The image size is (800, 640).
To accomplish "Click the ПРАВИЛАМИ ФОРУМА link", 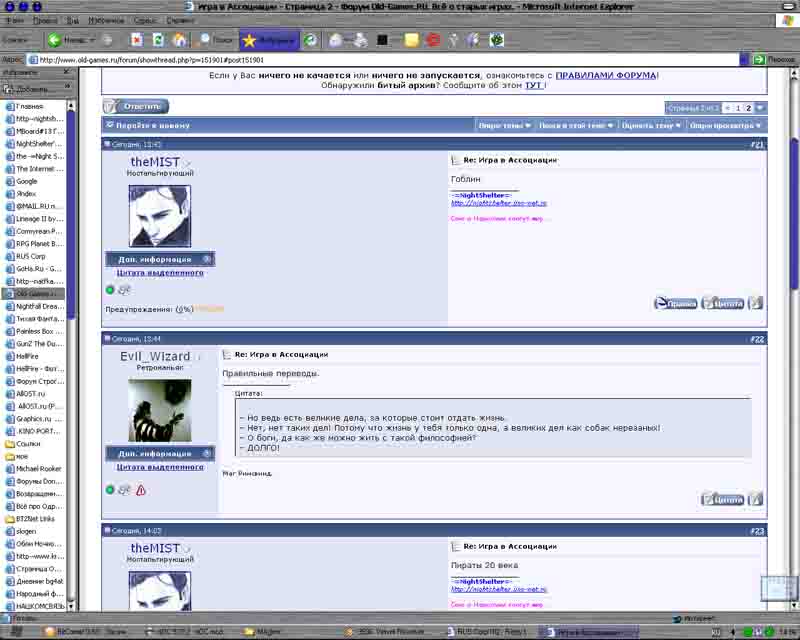I will (606, 75).
